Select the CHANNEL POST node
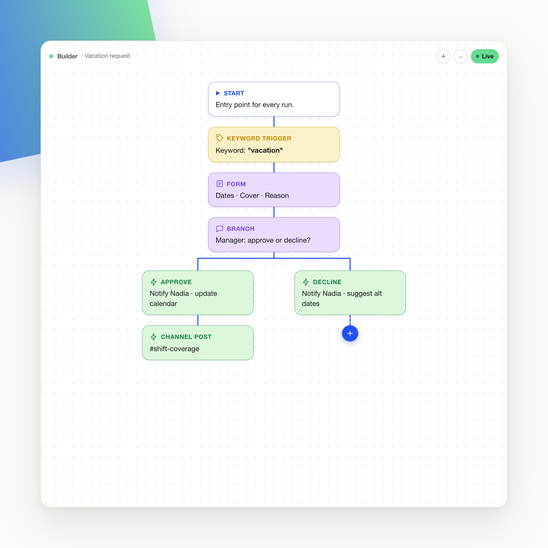Screen dimensions: 548x548 (x=198, y=343)
